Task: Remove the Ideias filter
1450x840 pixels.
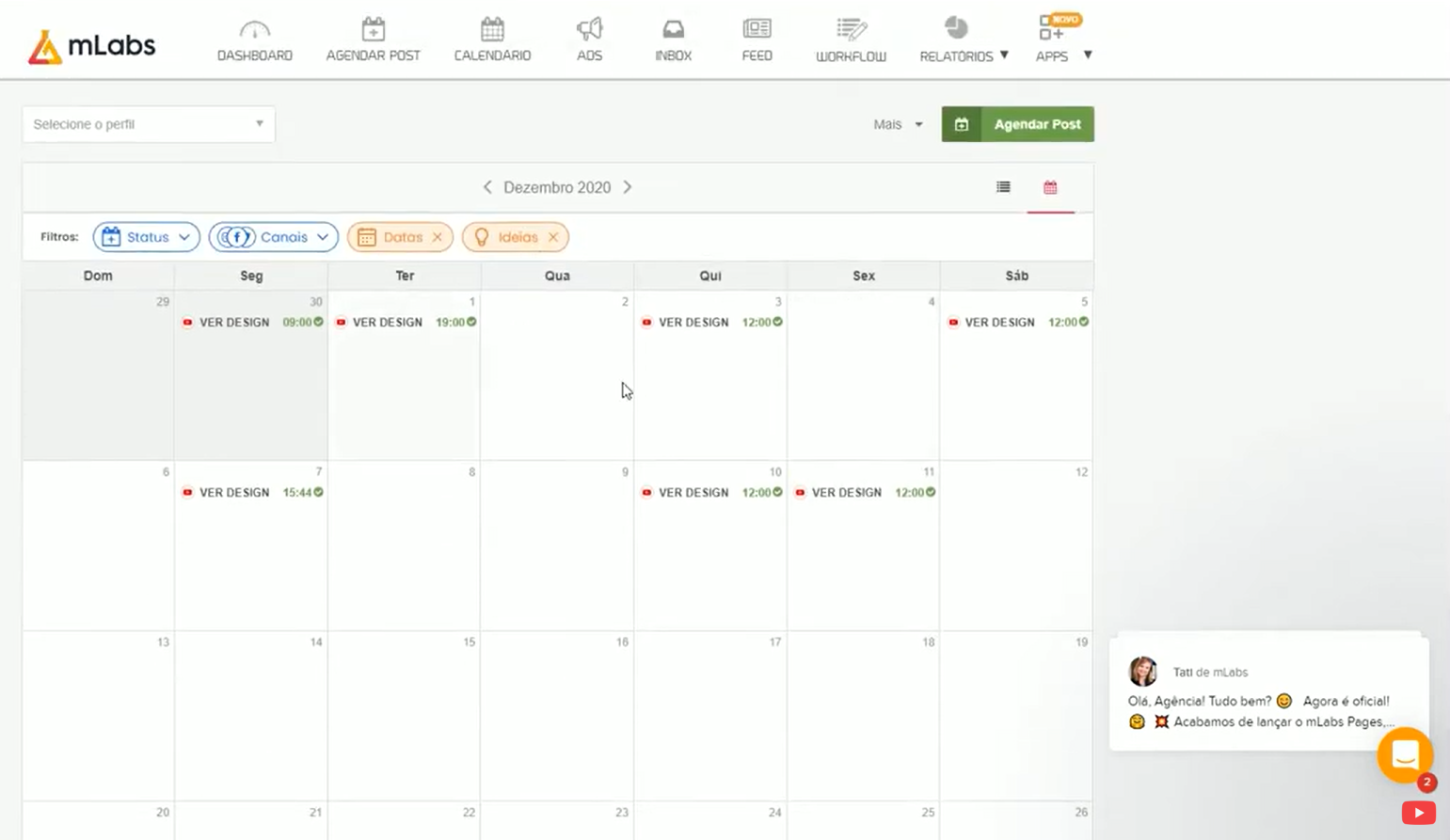Action: pos(553,237)
